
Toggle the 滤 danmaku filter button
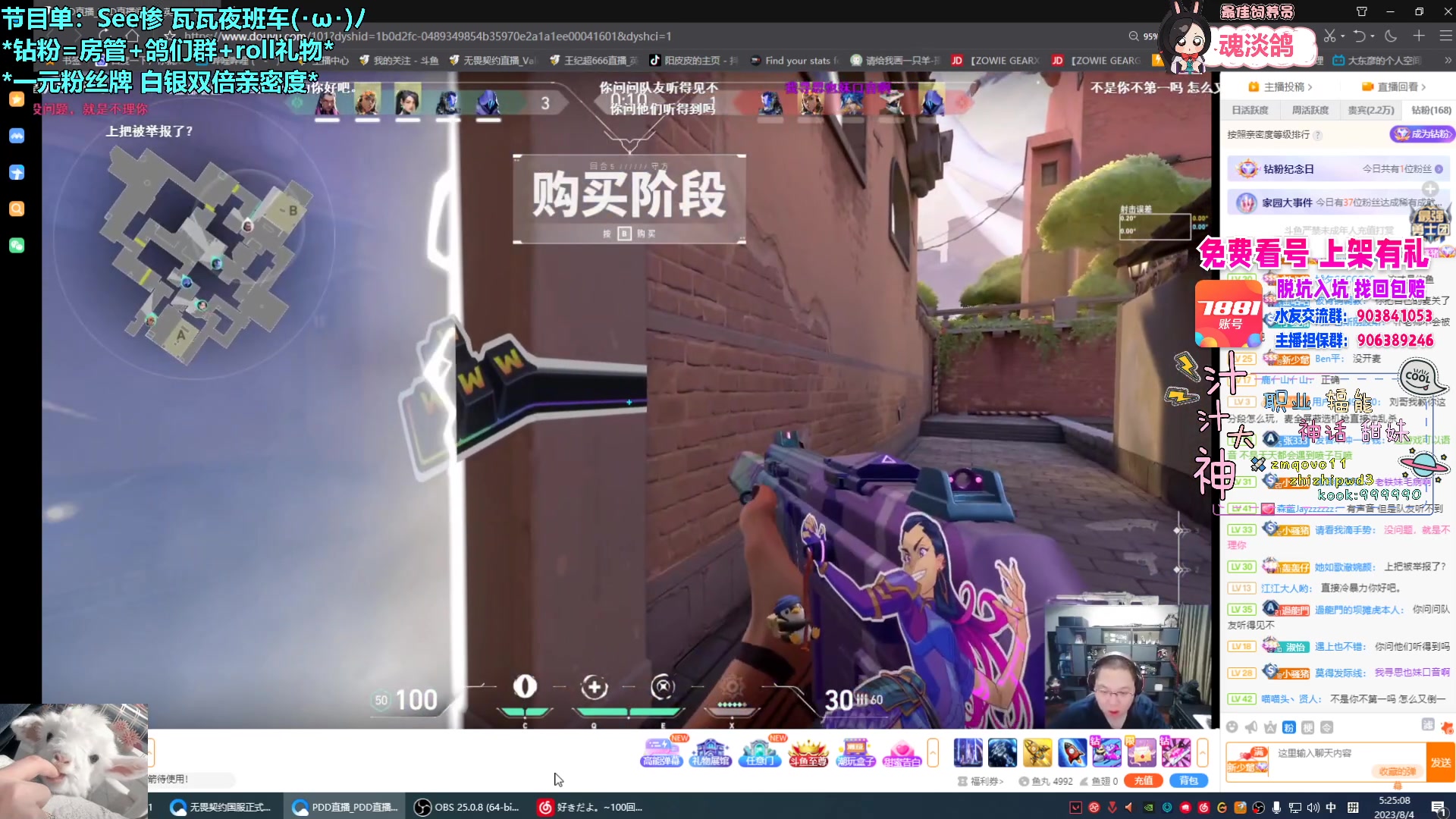point(1428,725)
